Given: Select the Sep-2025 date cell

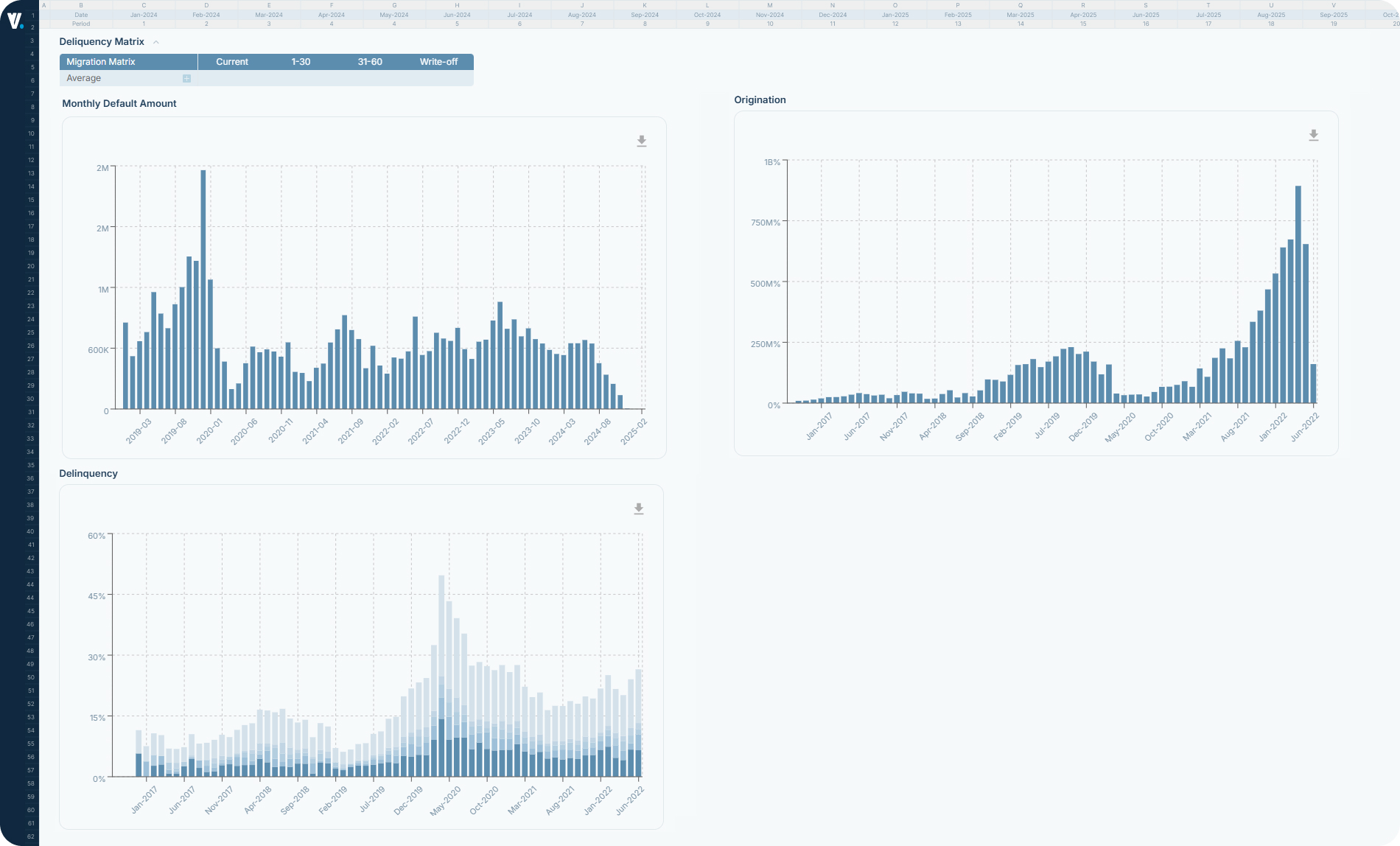Looking at the screenshot, I should pos(1334,15).
